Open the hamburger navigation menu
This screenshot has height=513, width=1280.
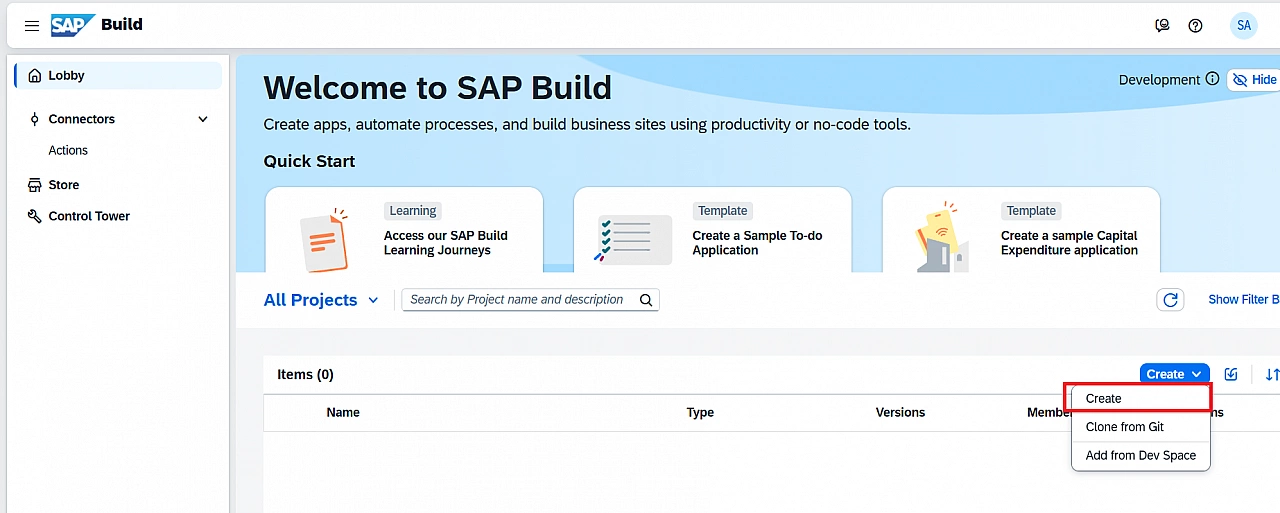click(32, 26)
